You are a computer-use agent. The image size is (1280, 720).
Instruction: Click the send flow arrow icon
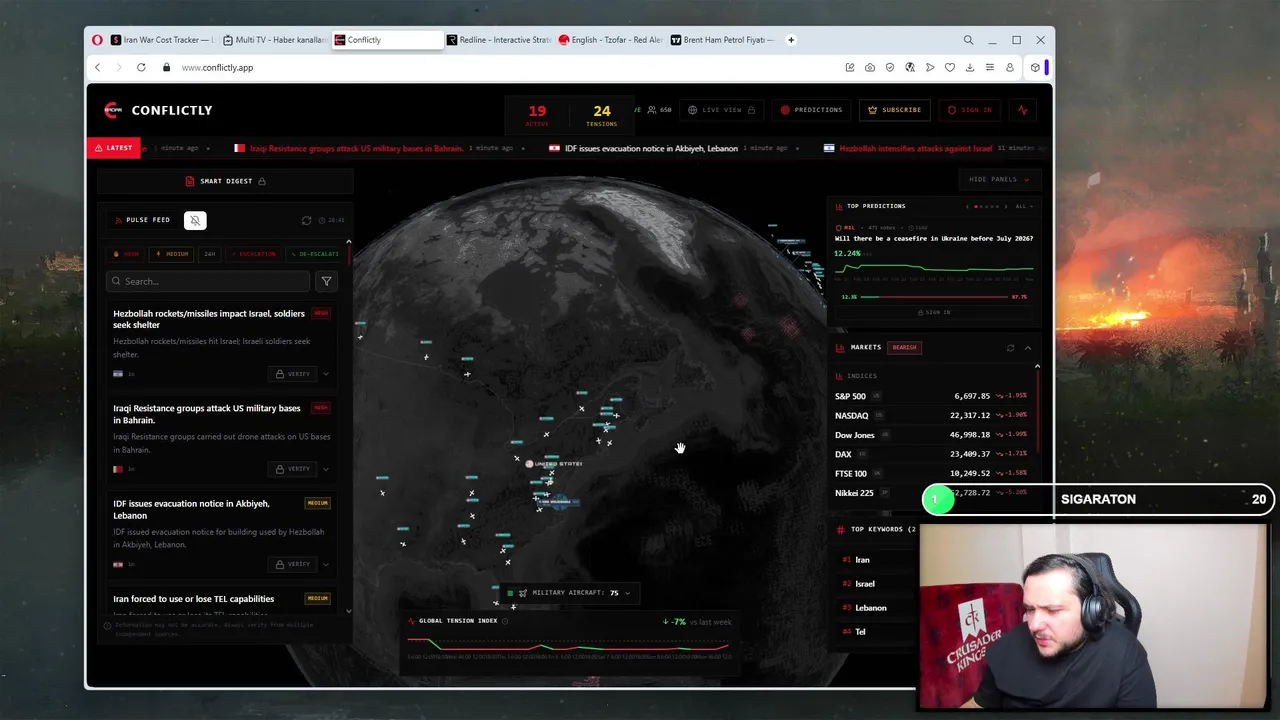coord(930,67)
